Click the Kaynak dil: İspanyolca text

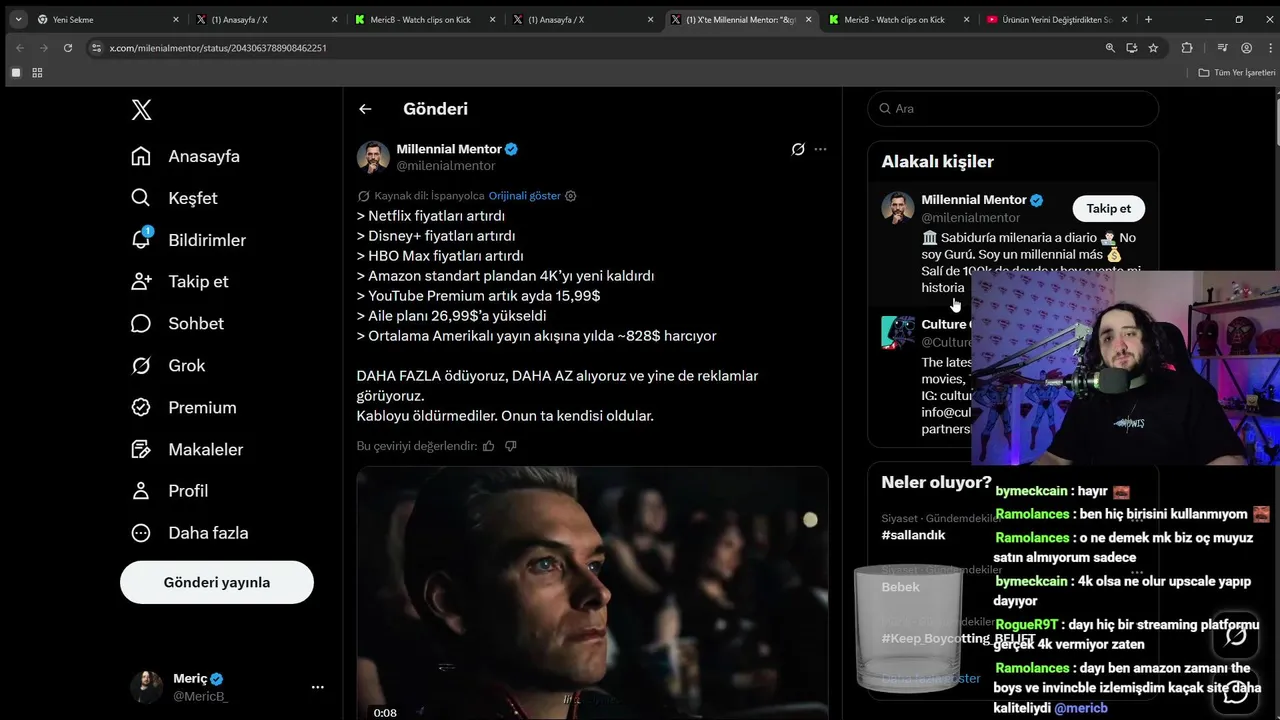click(429, 196)
